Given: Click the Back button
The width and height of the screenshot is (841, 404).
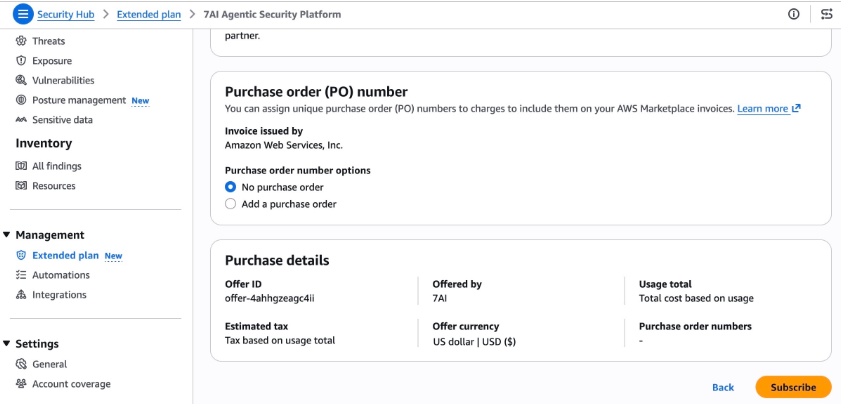Looking at the screenshot, I should pos(723,387).
